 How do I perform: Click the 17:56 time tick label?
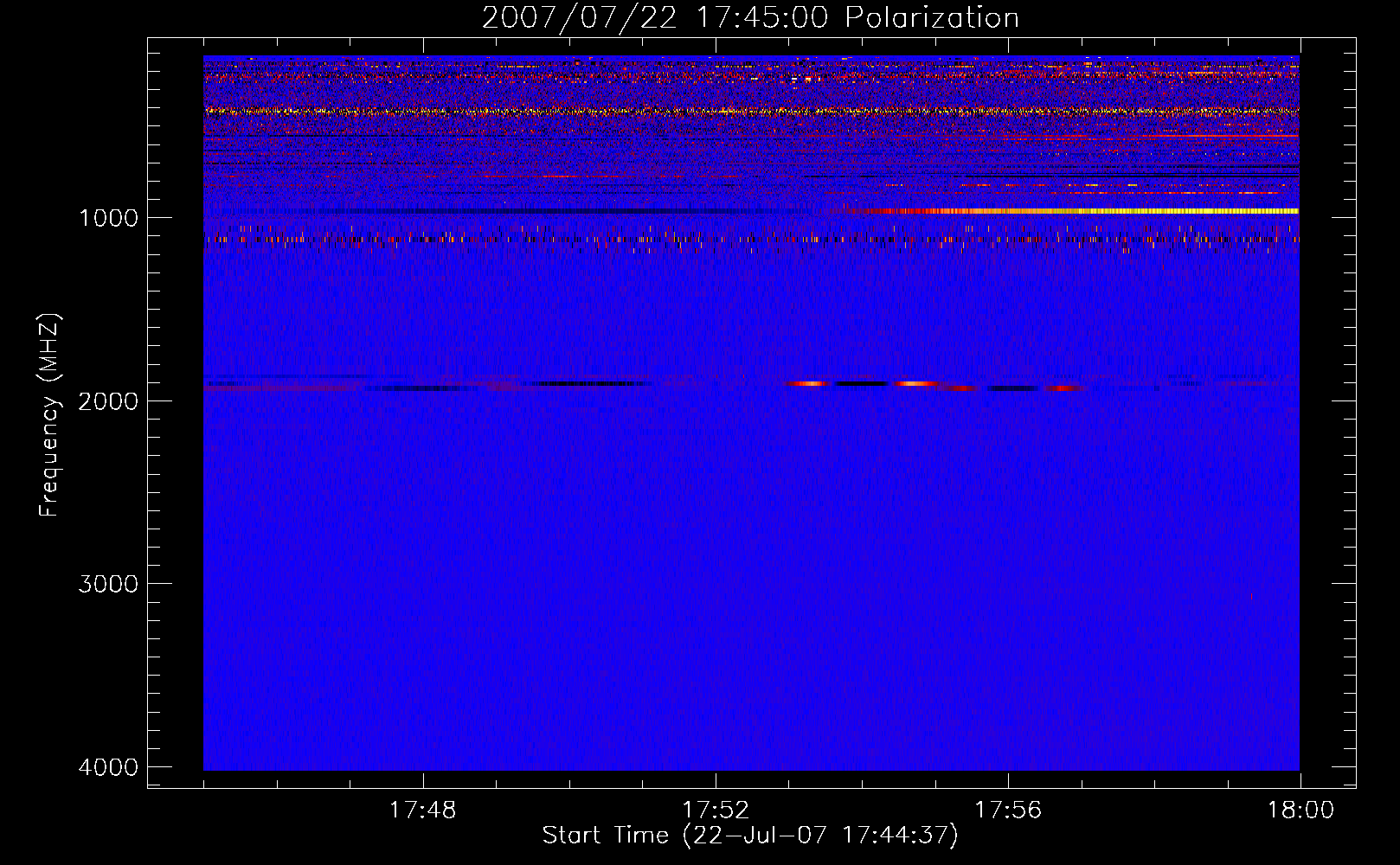pyautogui.click(x=1008, y=811)
